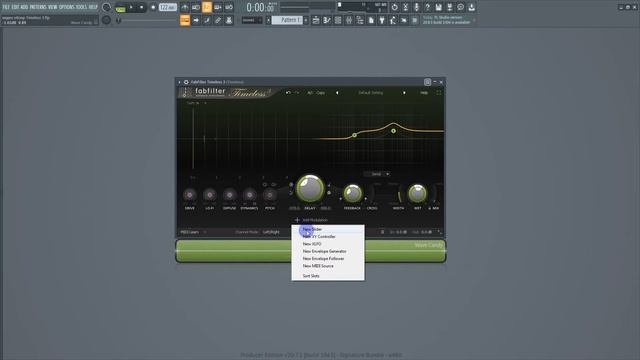Toggle the overdub/blend recording icon
Screen dimensions: 640x360
pos(218,7)
